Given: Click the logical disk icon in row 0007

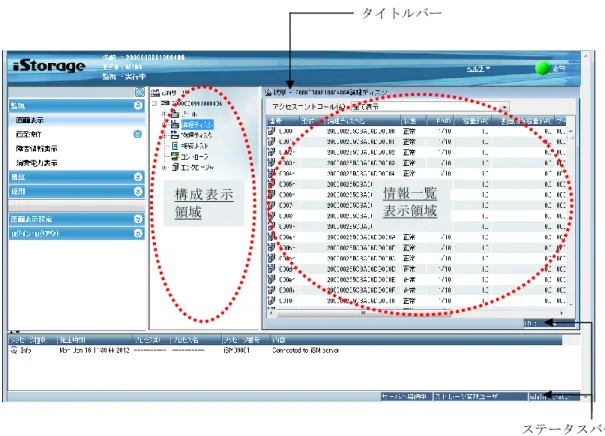Looking at the screenshot, I should coord(272,205).
